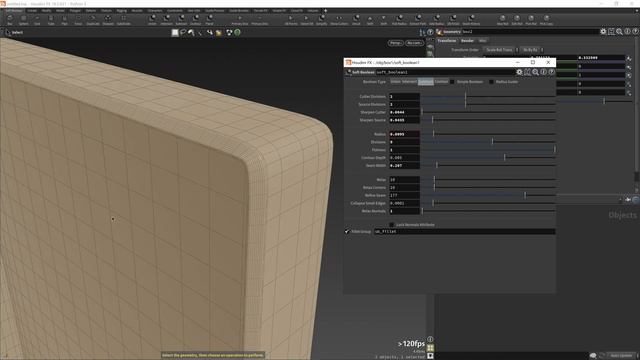The image size is (640, 360).
Task: Enable the Radius Guide checkbox
Action: coord(491,82)
